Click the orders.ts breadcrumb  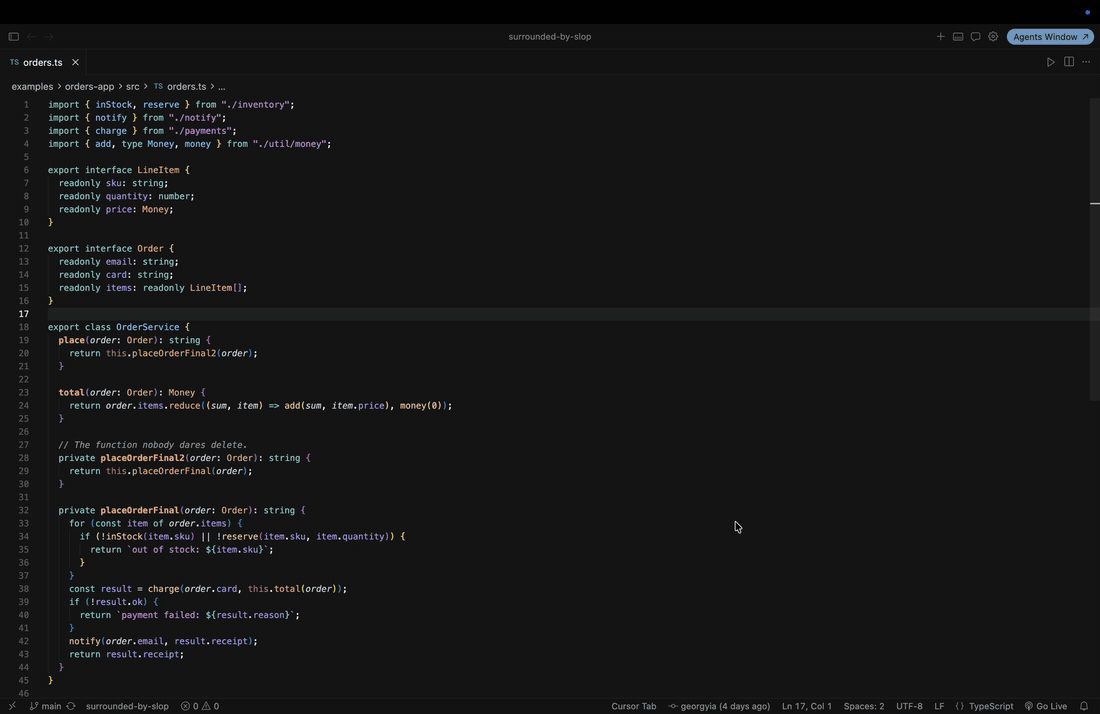pyautogui.click(x=180, y=86)
